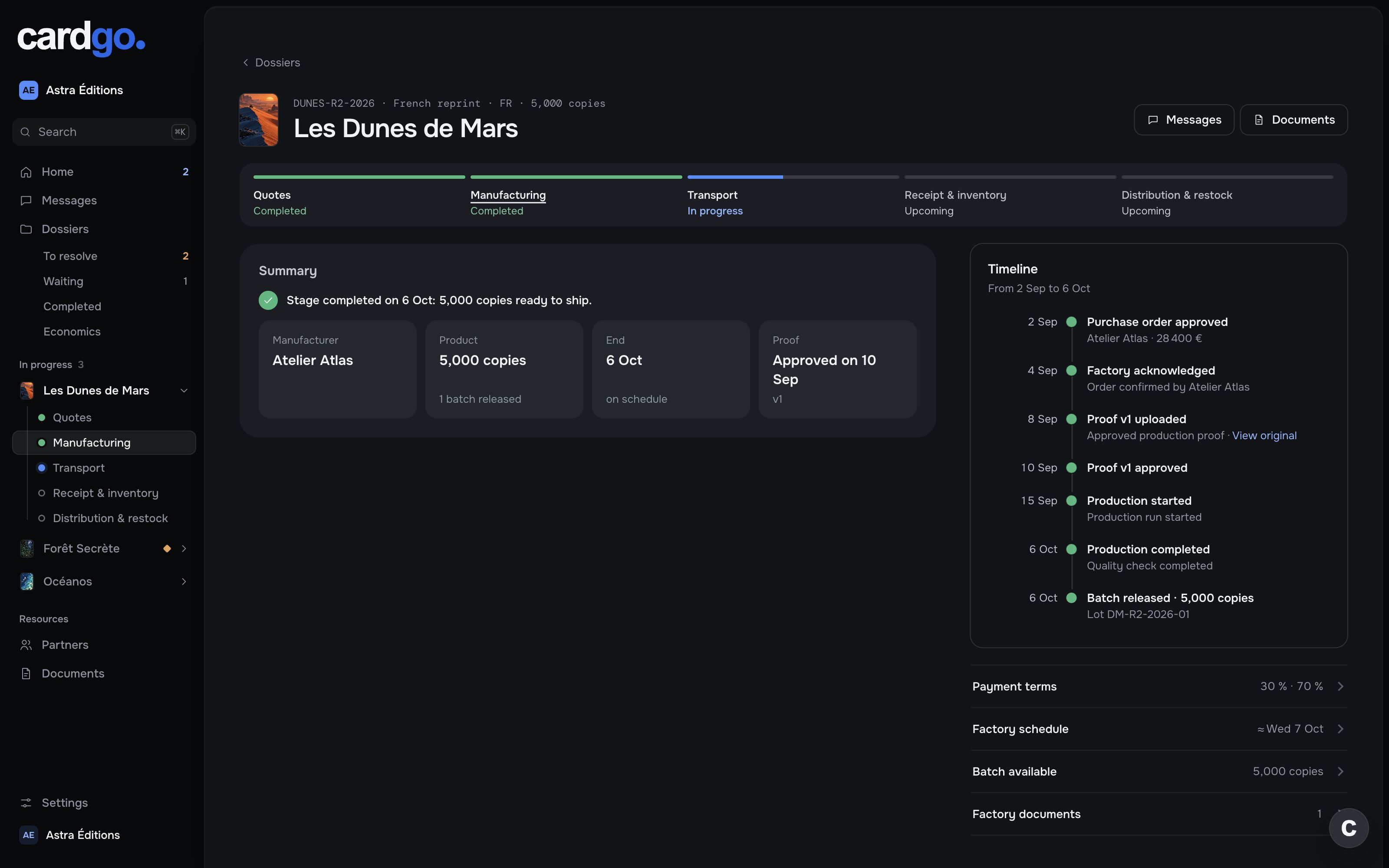Click the back chevron beside Dossiers breadcrumb

[246, 62]
